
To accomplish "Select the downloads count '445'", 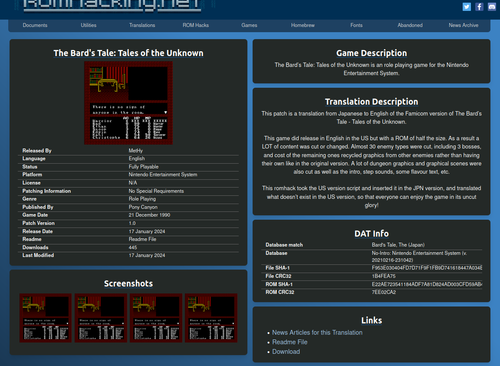I will coord(133,247).
